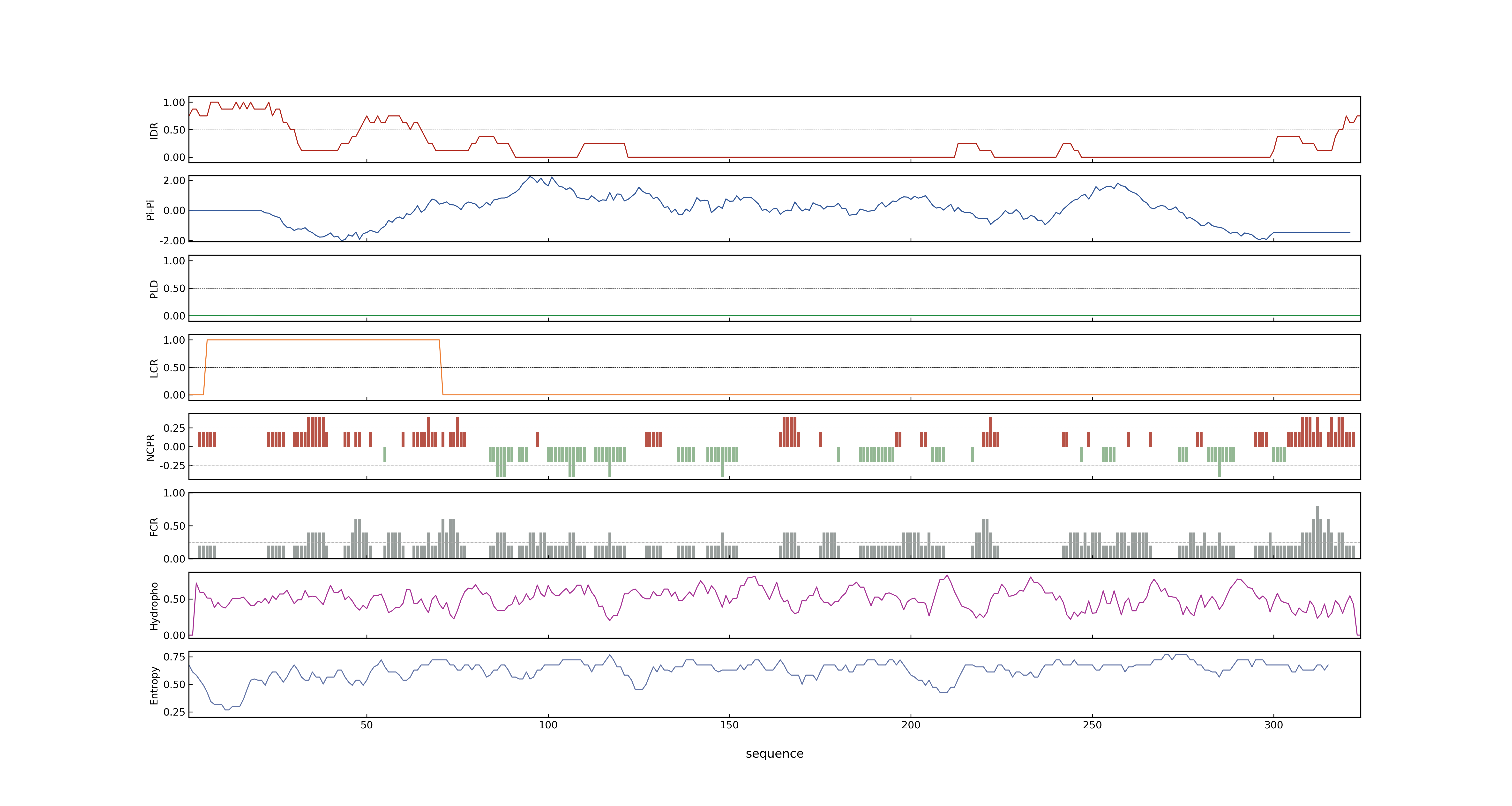Click the x-axis tick label 150
The width and height of the screenshot is (1512, 806).
(x=730, y=725)
